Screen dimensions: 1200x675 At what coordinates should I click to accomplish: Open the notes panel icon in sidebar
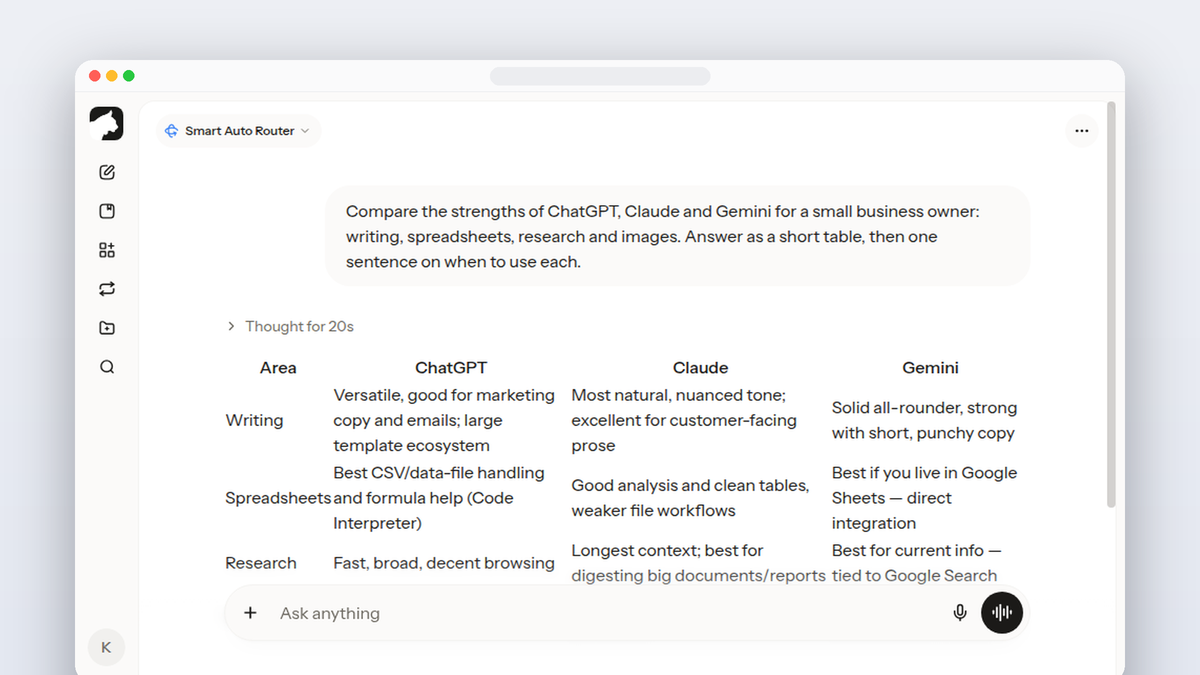107,211
